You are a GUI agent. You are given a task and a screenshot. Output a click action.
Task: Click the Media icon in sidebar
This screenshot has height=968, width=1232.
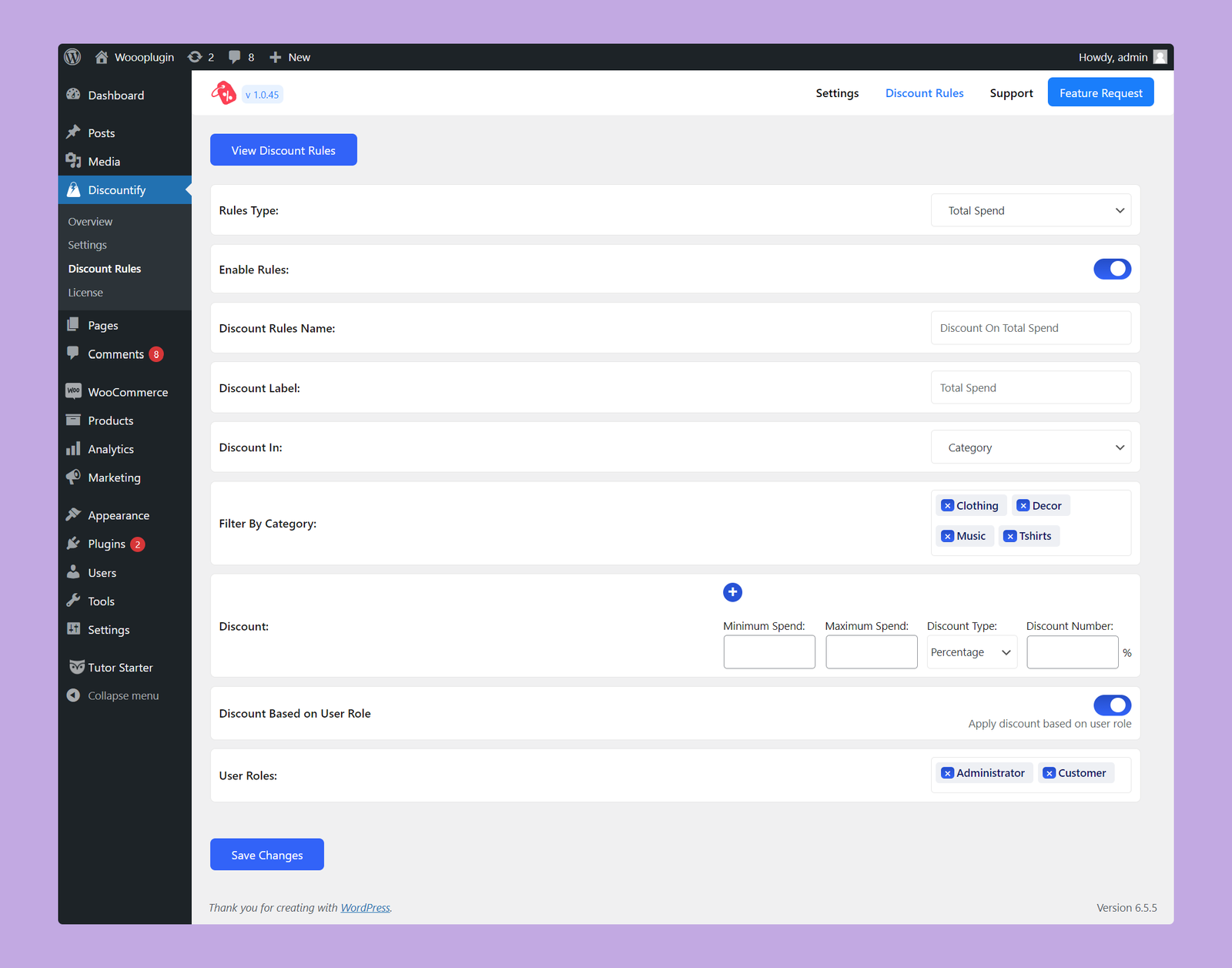coord(73,160)
